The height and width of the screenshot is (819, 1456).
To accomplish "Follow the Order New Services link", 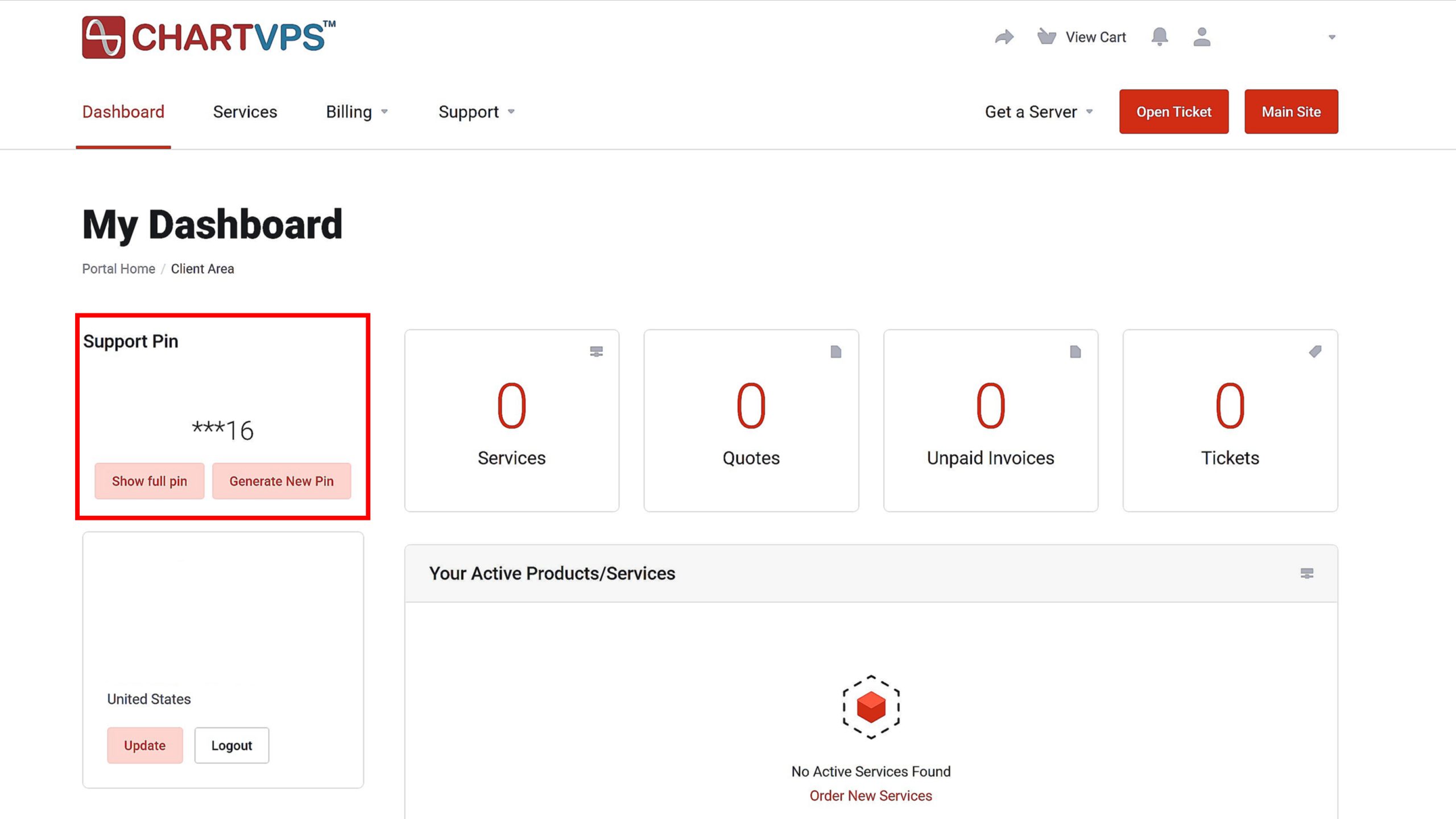I will point(871,796).
